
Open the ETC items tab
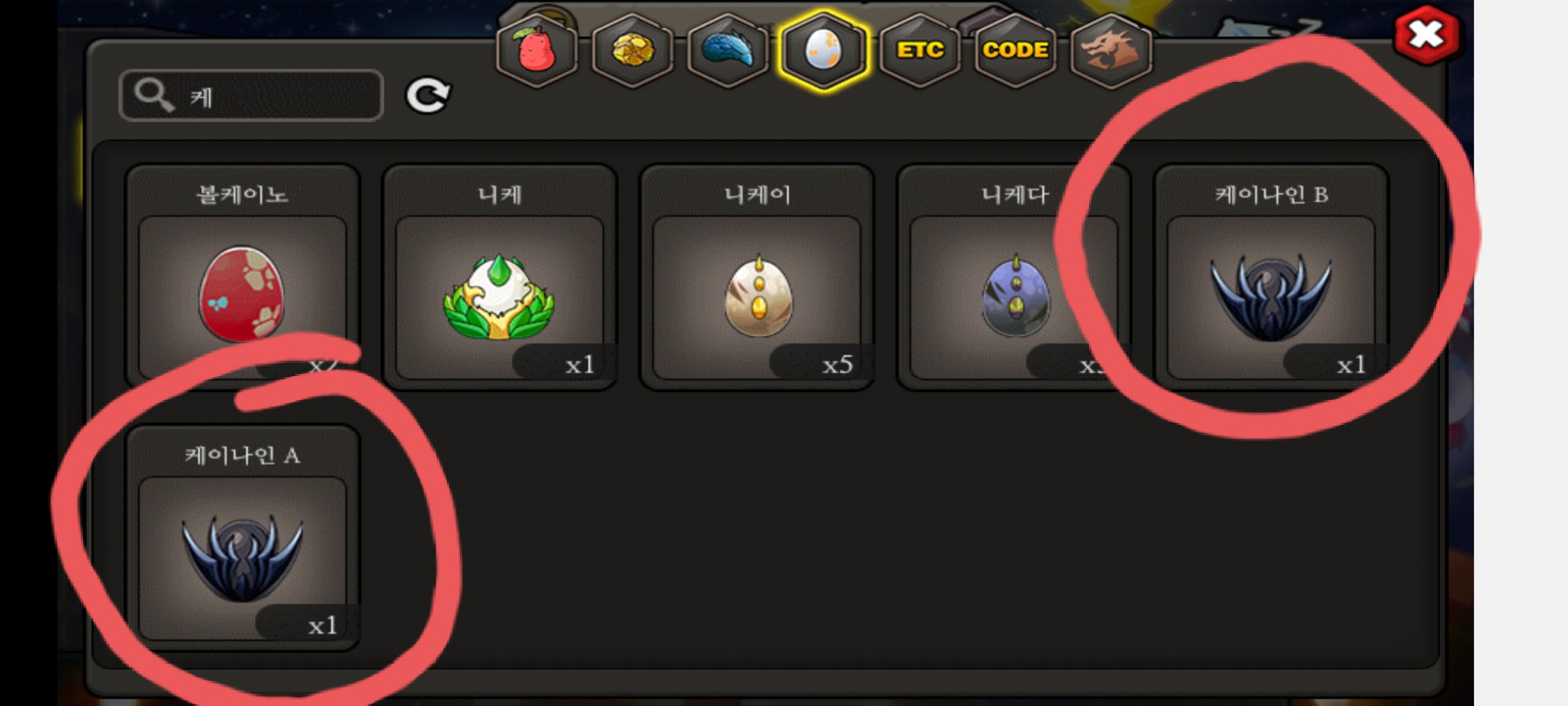(920, 50)
